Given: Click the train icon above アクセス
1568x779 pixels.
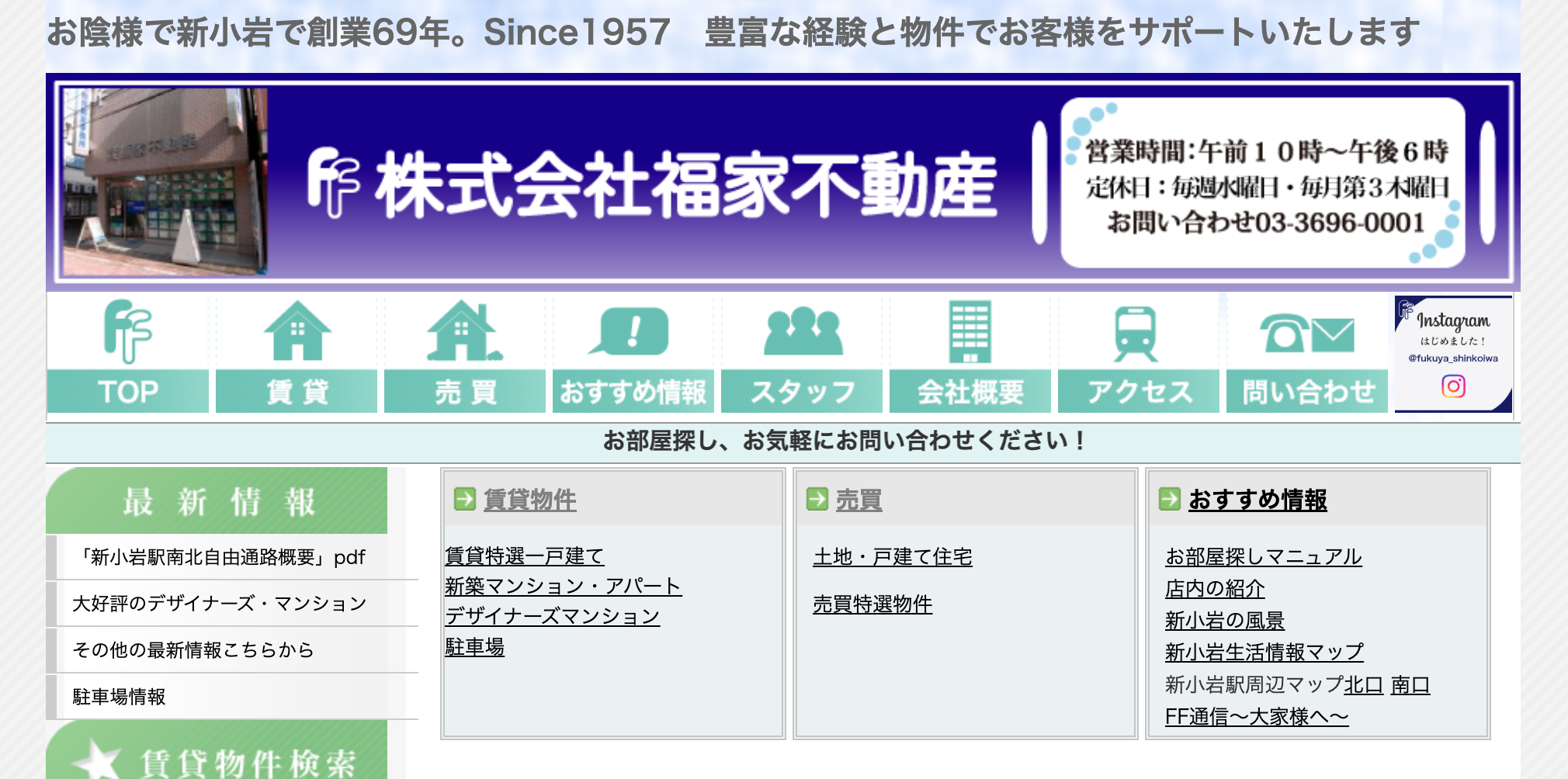Looking at the screenshot, I should click(1136, 334).
